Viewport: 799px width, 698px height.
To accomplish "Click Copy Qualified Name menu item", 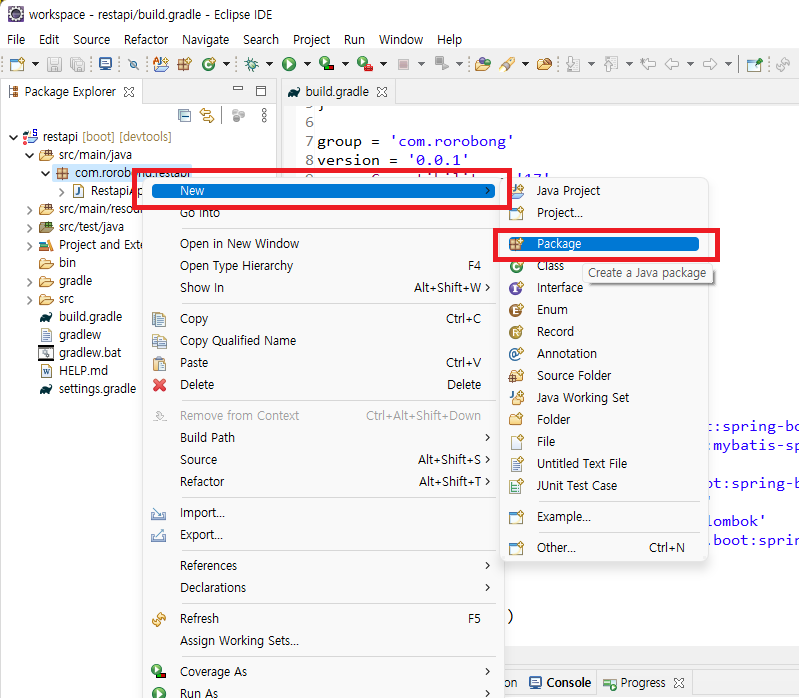I will click(322, 341).
